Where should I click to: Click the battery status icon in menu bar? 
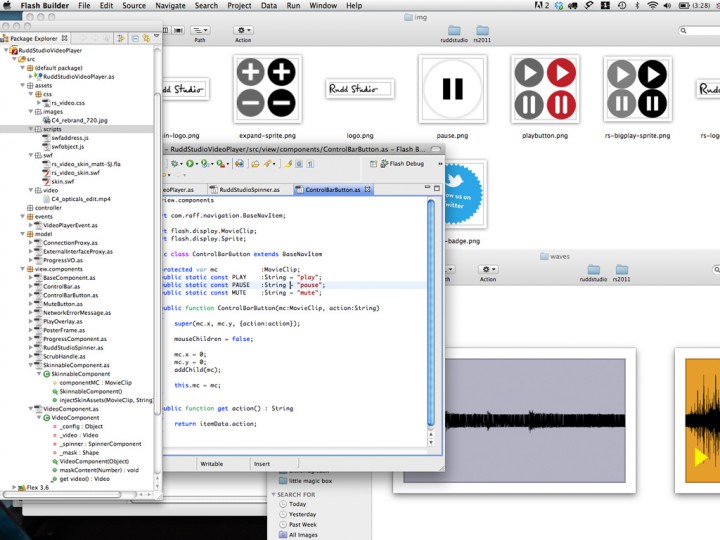coord(684,6)
